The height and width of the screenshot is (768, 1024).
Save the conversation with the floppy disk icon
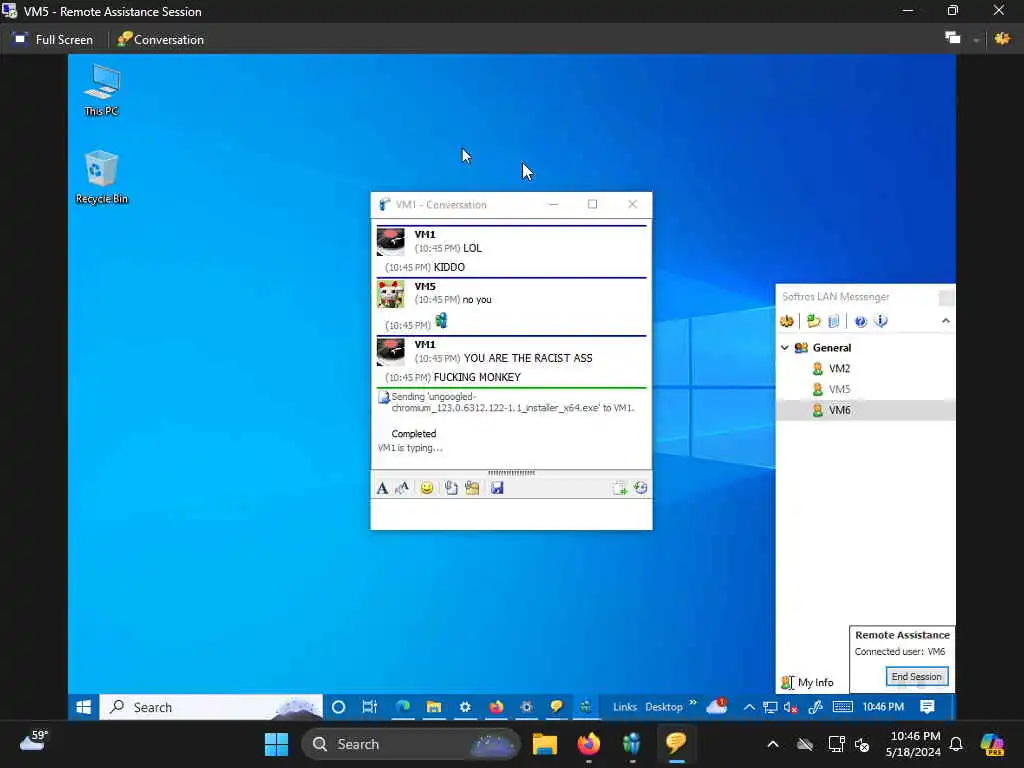[x=497, y=488]
